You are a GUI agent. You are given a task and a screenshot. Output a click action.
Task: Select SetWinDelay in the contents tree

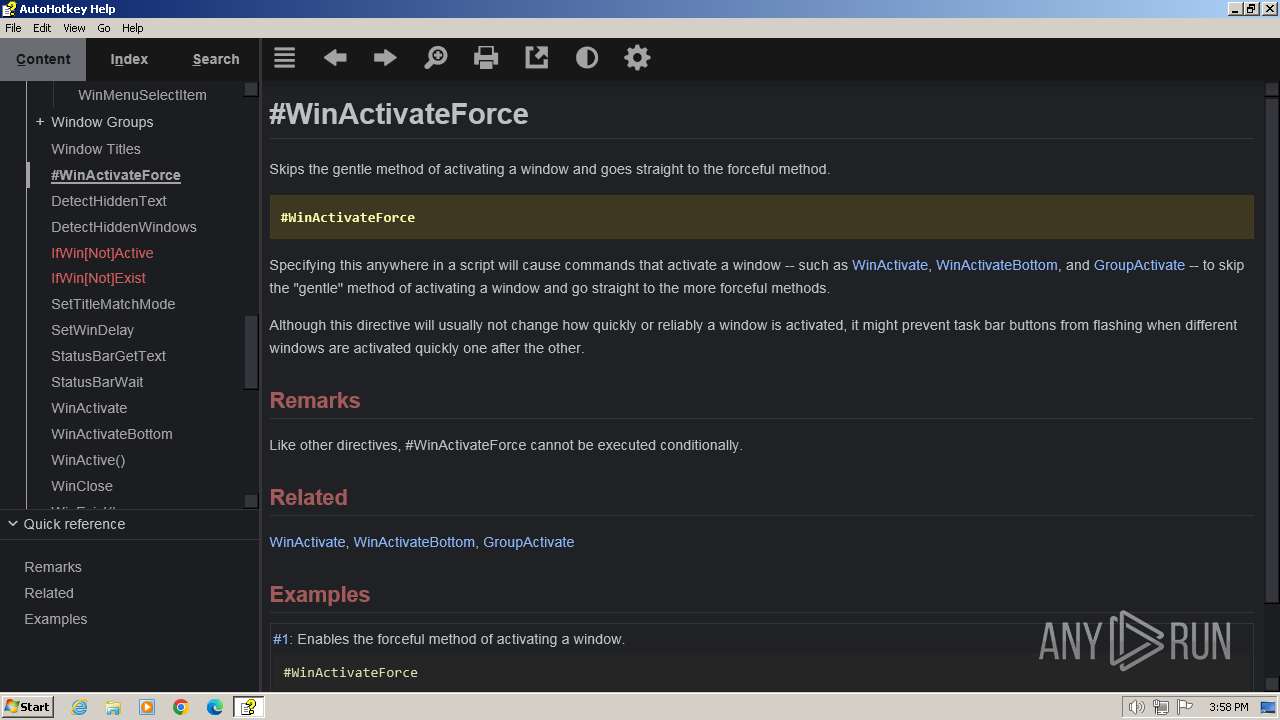pyautogui.click(x=92, y=330)
